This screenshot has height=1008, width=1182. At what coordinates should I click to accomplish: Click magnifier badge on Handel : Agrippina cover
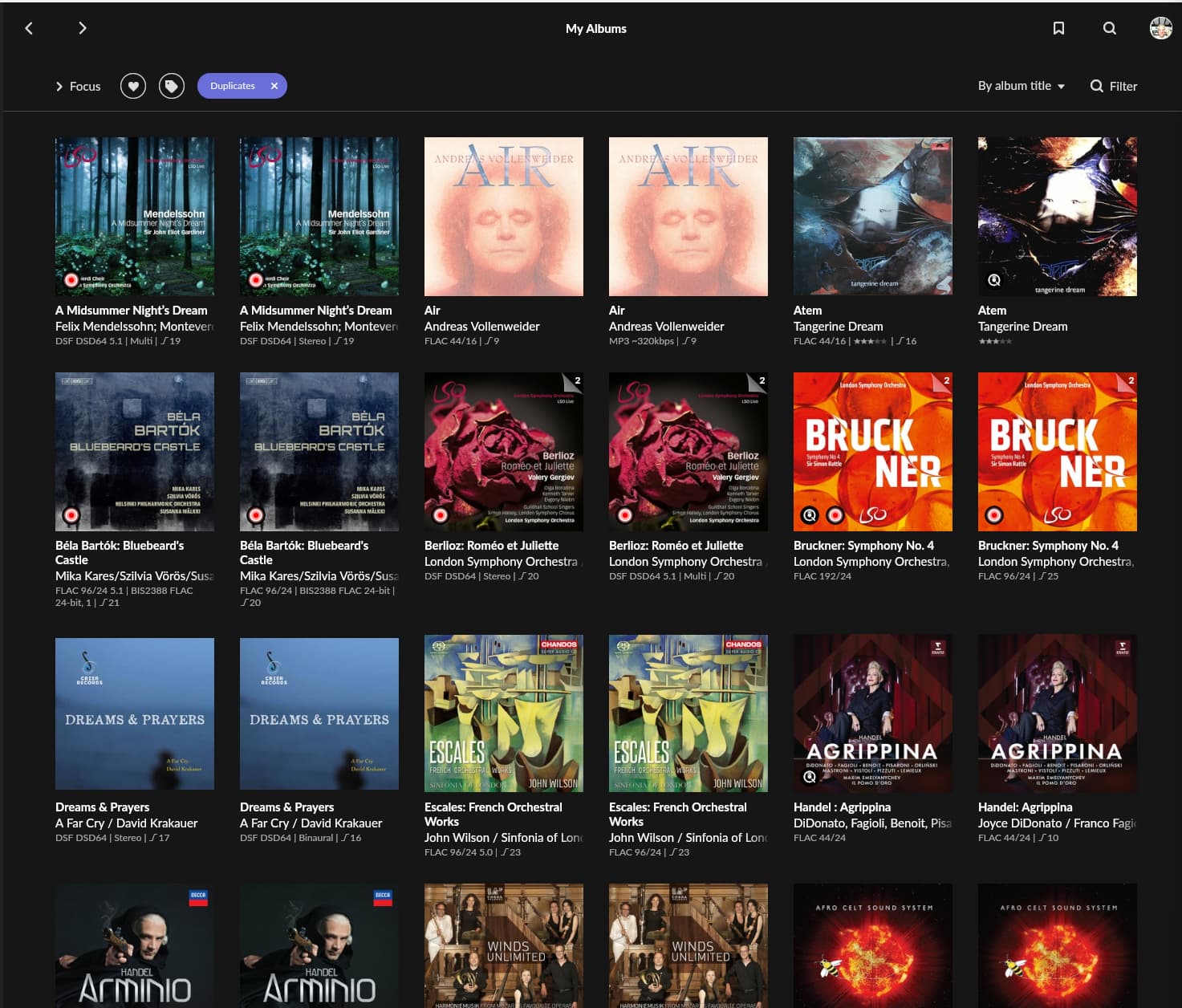pyautogui.click(x=810, y=776)
